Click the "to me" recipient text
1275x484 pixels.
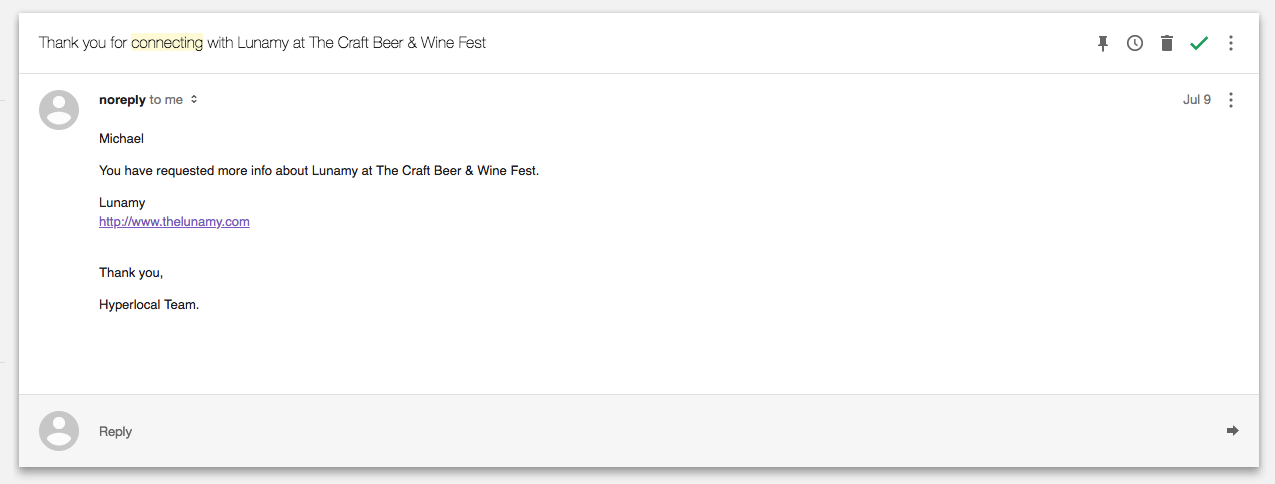(x=166, y=99)
